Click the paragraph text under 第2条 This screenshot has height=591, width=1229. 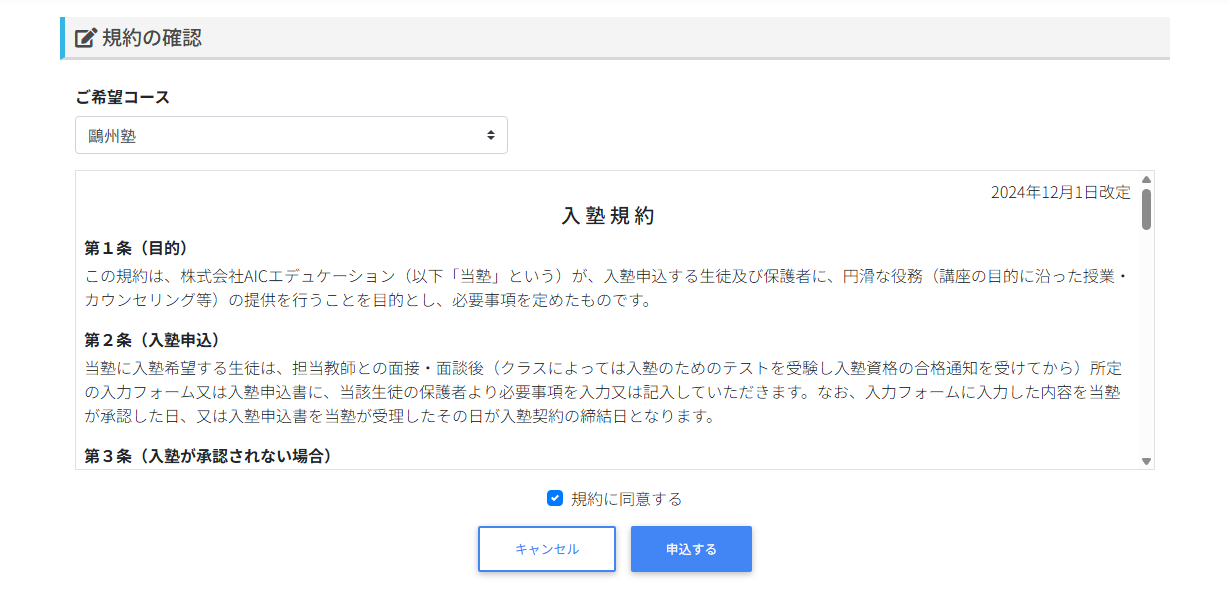600,392
